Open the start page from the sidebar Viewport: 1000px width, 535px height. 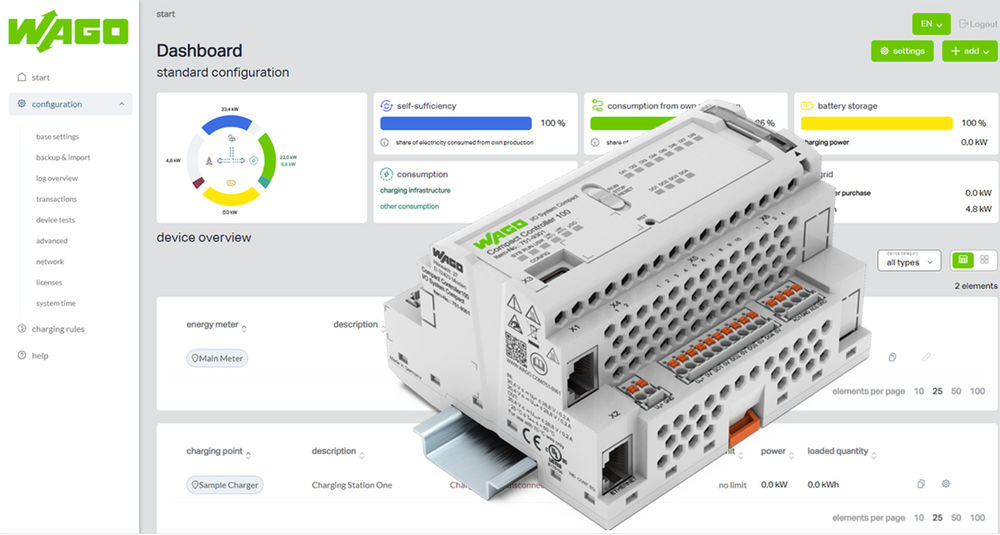click(x=40, y=77)
